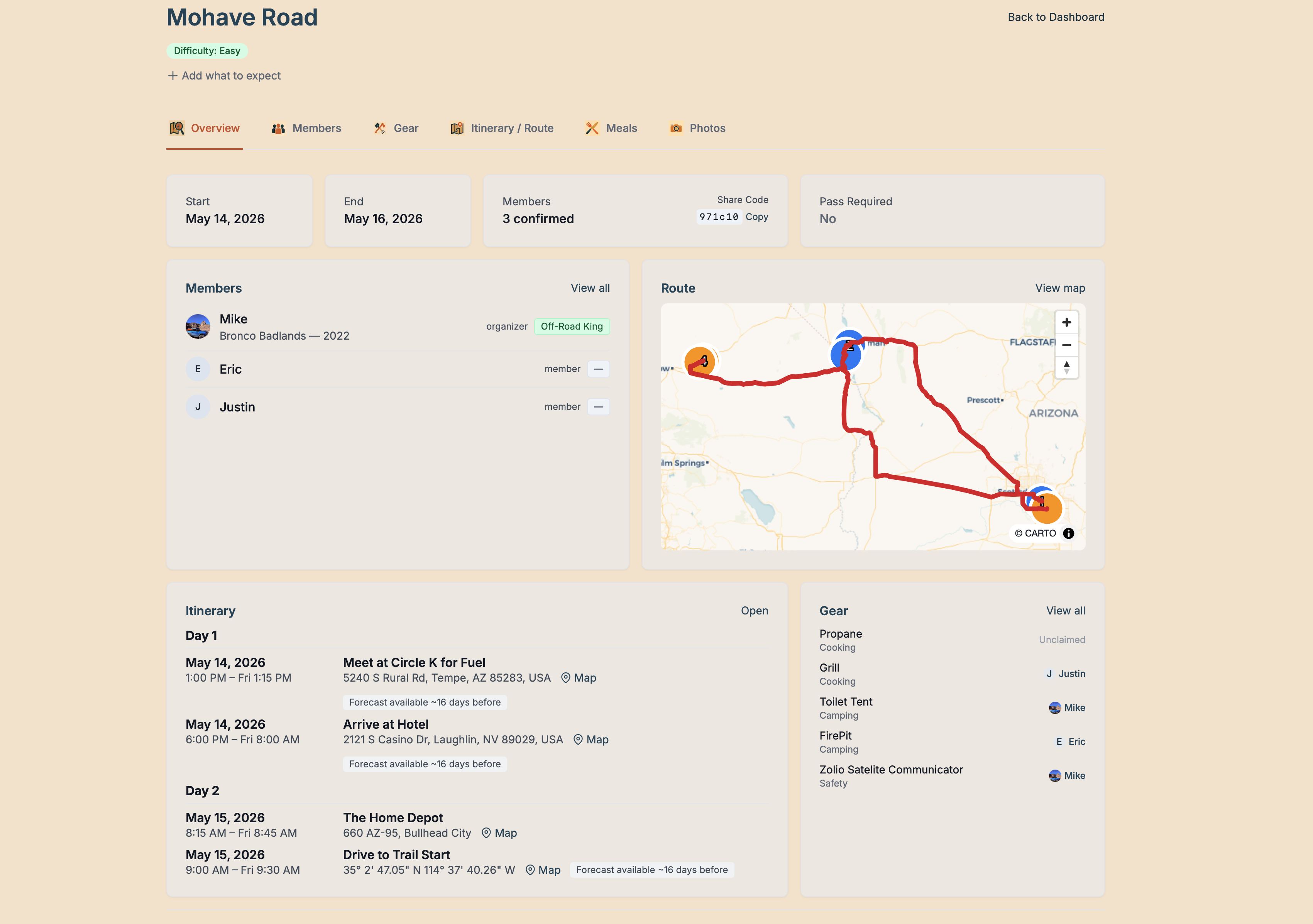The image size is (1313, 924).
Task: Open the Meals tab
Action: (611, 128)
